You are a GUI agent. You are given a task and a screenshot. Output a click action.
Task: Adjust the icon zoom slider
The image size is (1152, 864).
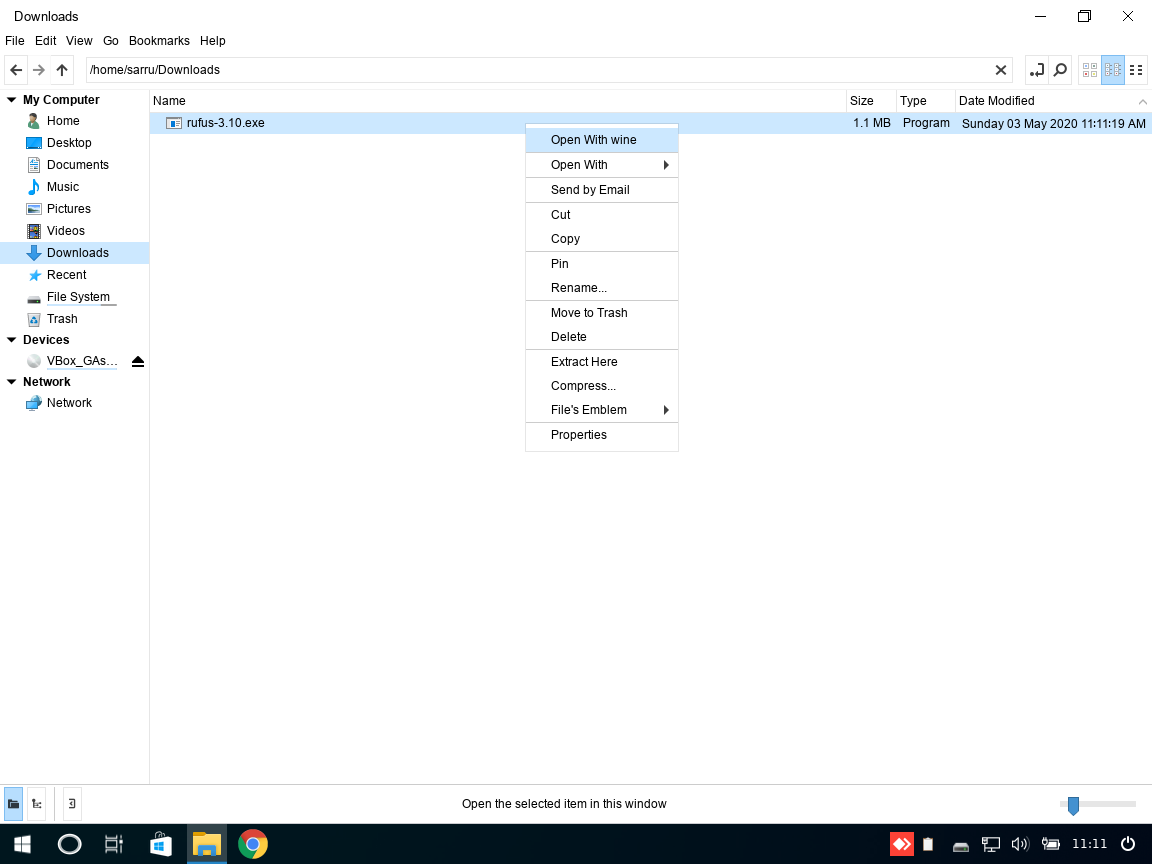1073,805
